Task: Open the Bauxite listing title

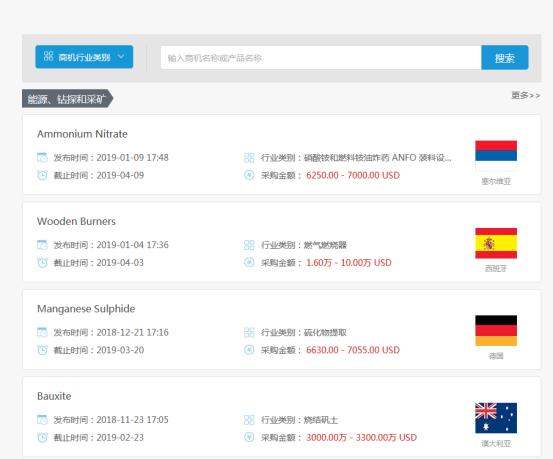Action: point(54,396)
